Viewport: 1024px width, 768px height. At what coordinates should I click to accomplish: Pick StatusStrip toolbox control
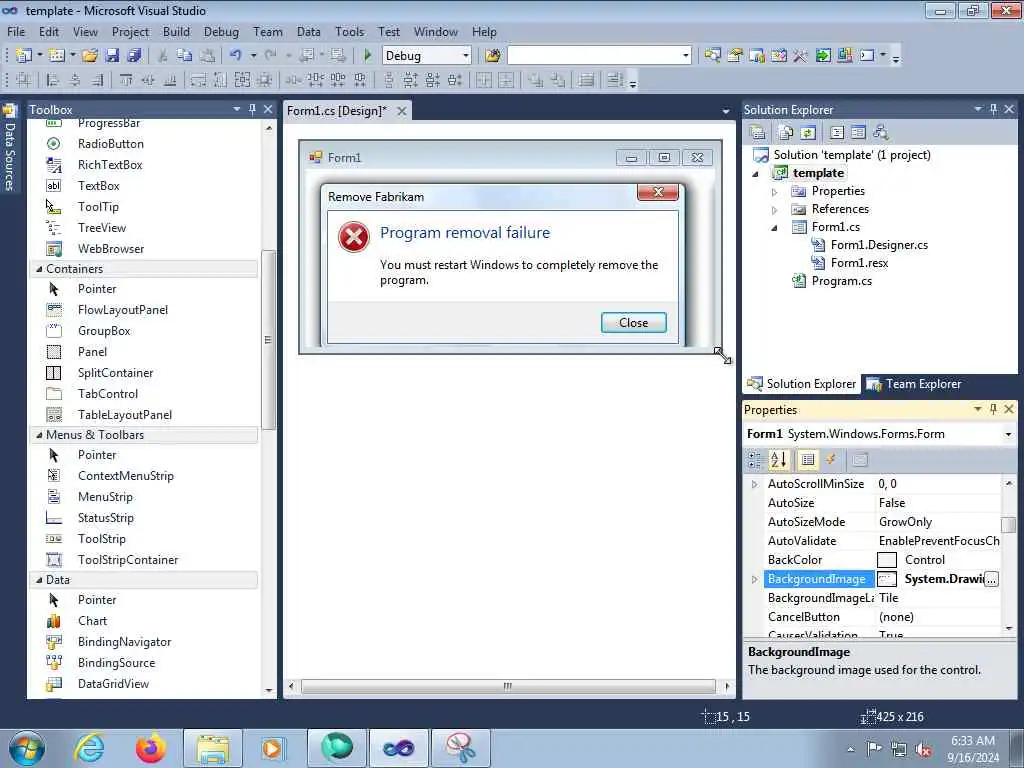pyautogui.click(x=106, y=517)
